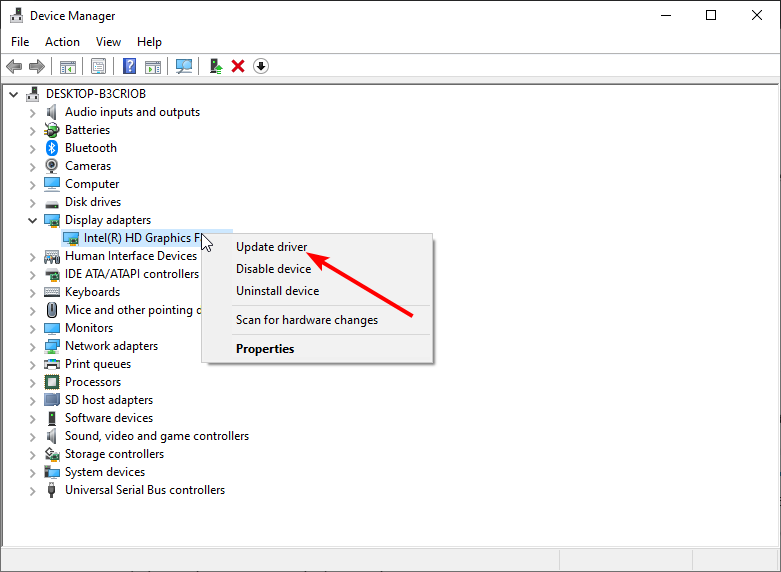Expand Sound, video and game controllers arrow
This screenshot has height=572, width=781.
coord(32,436)
